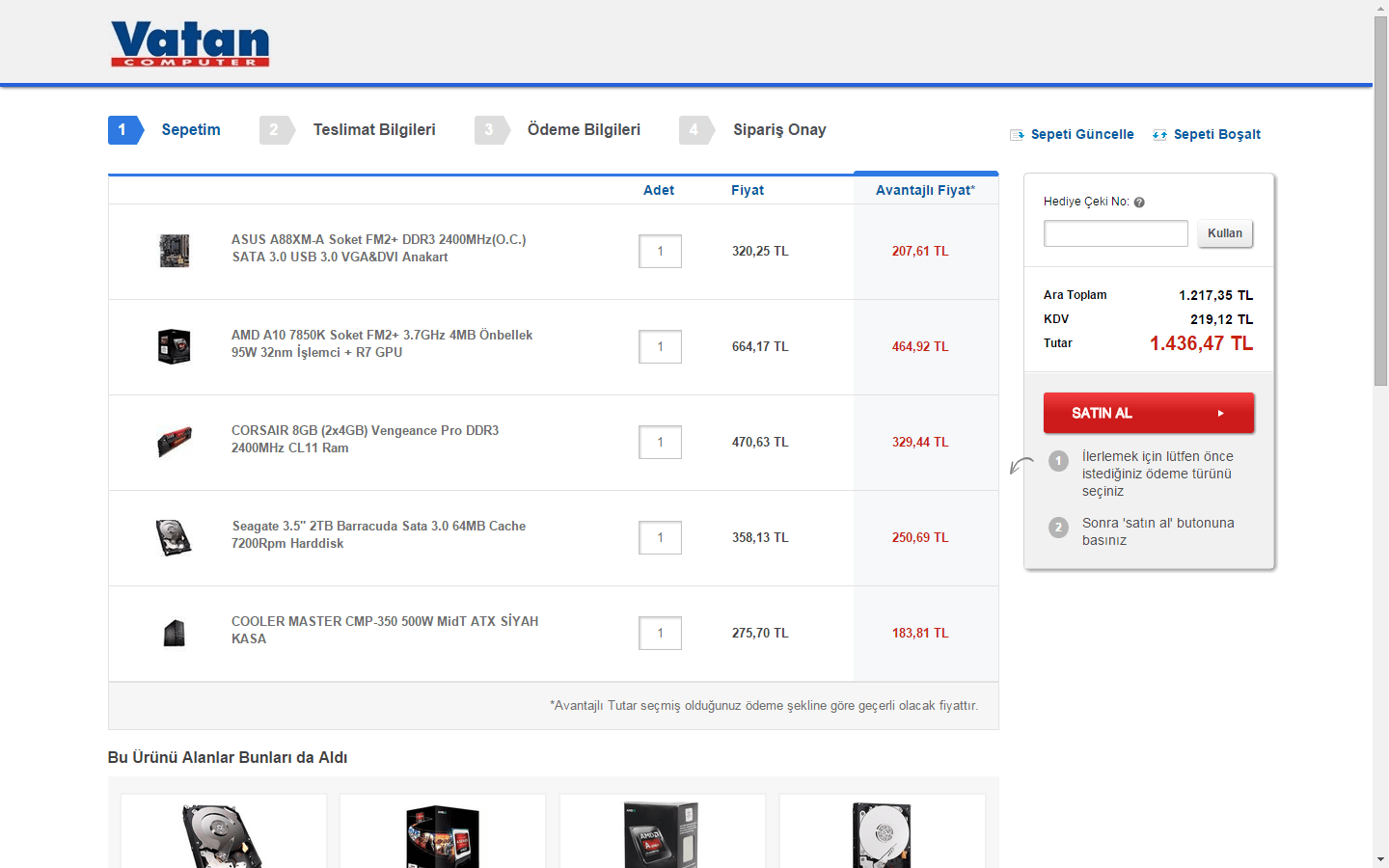Click the page vertical scrollbar thumb

pyautogui.click(x=1381, y=201)
